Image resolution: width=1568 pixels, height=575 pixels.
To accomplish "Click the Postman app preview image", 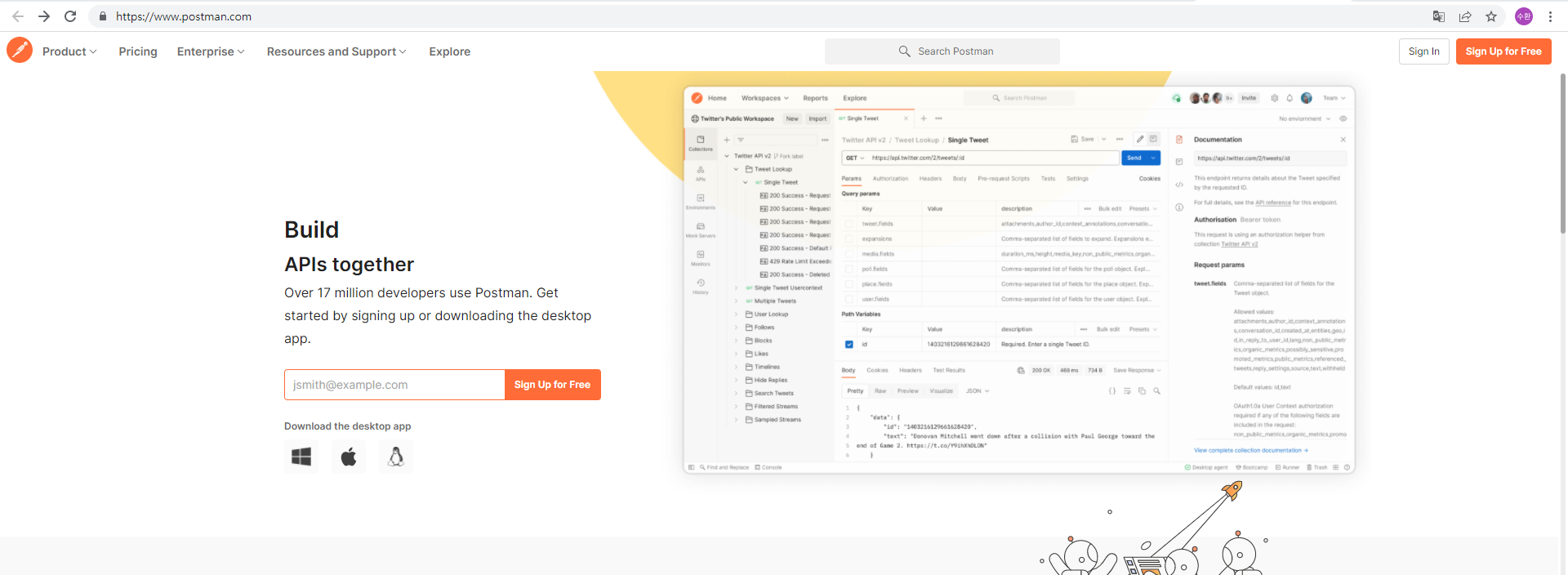I will [1019, 279].
